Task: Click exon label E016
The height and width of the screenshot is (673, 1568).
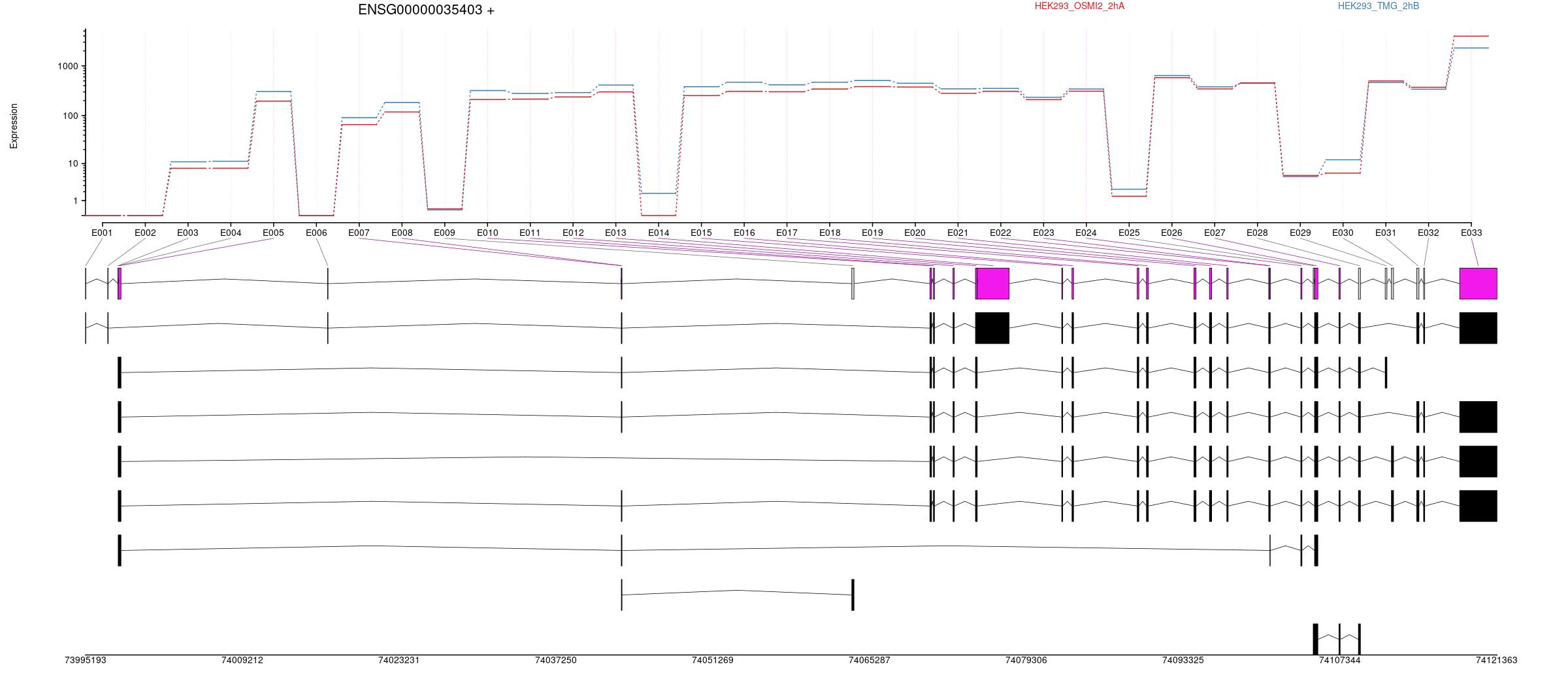Action: point(744,233)
